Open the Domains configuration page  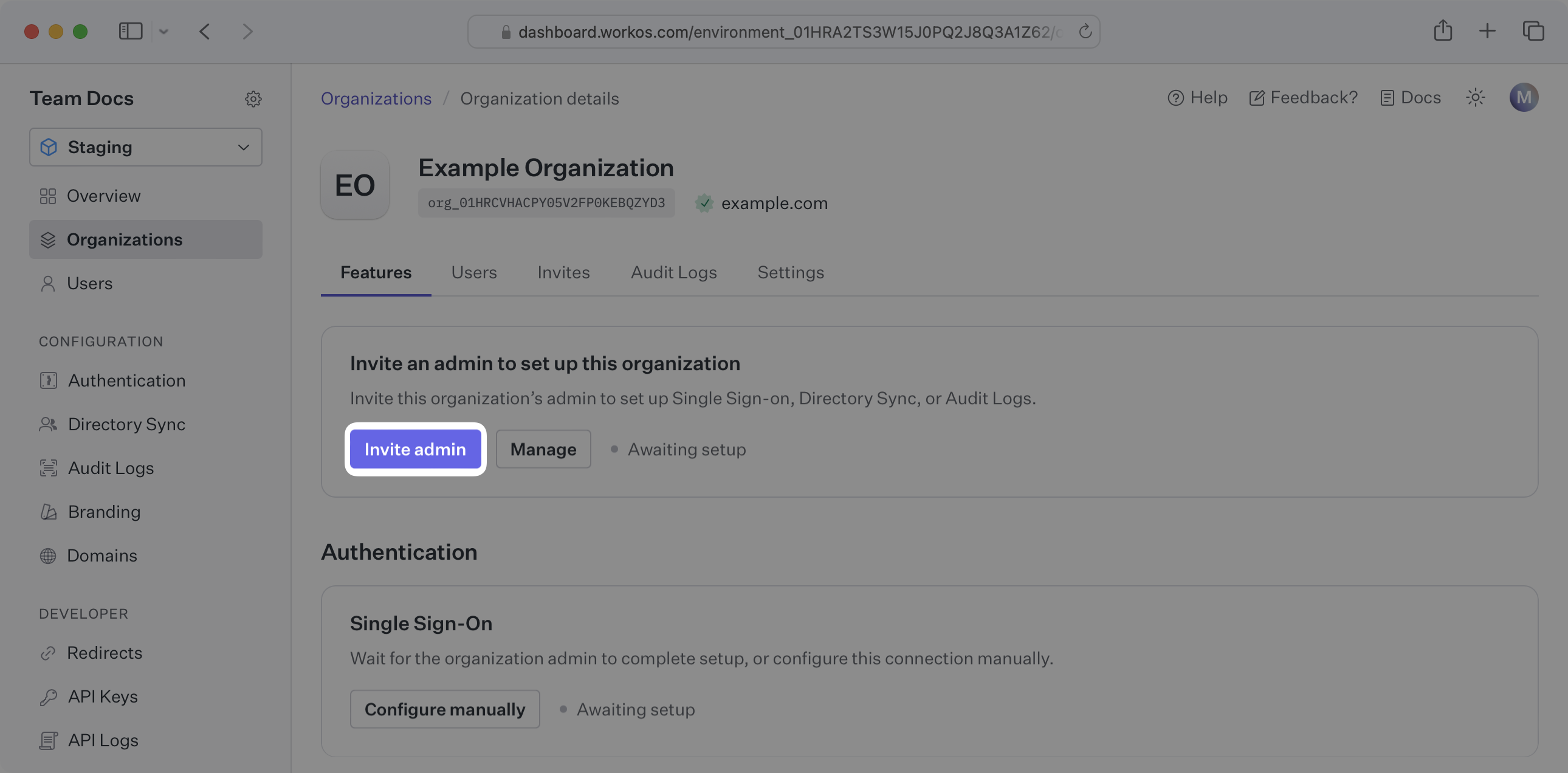click(x=101, y=555)
